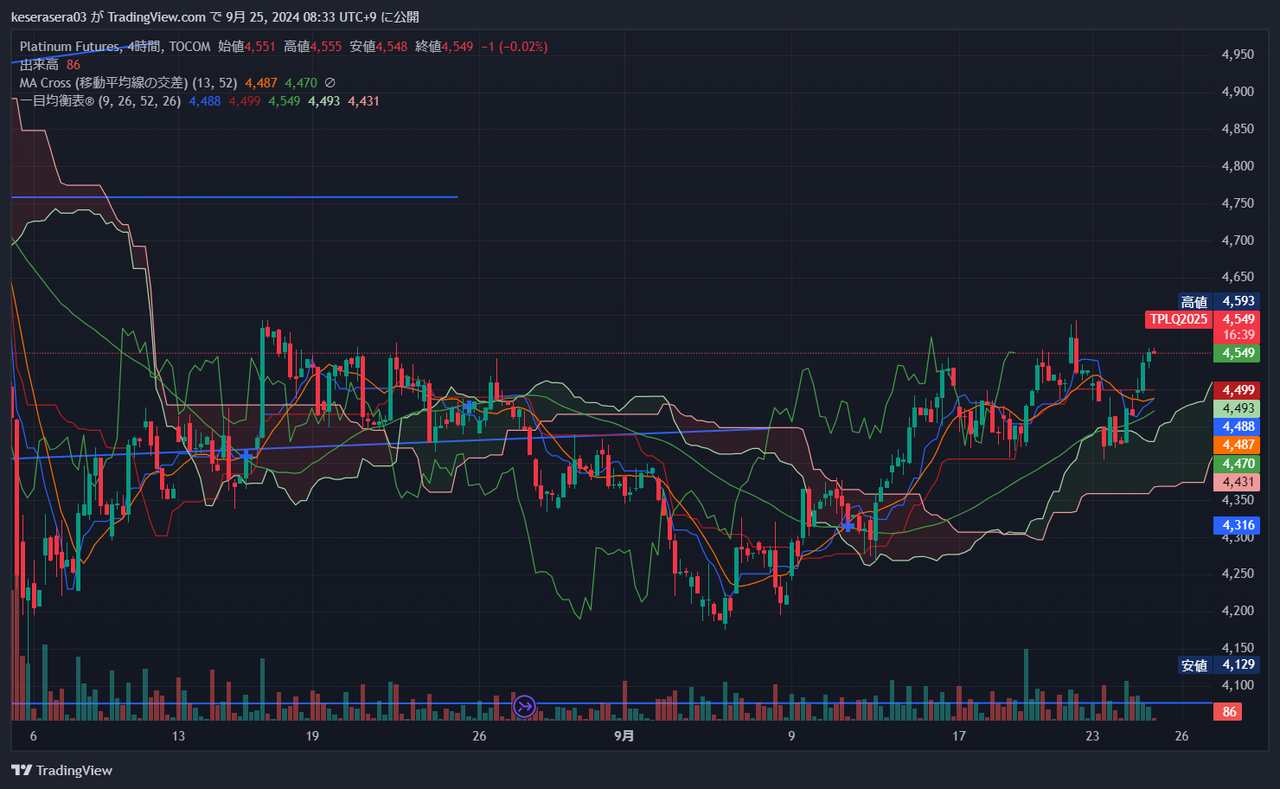Screen dimensions: 1280x789
Task: Click the 4,750 price scale tick
Action: tap(1238, 203)
